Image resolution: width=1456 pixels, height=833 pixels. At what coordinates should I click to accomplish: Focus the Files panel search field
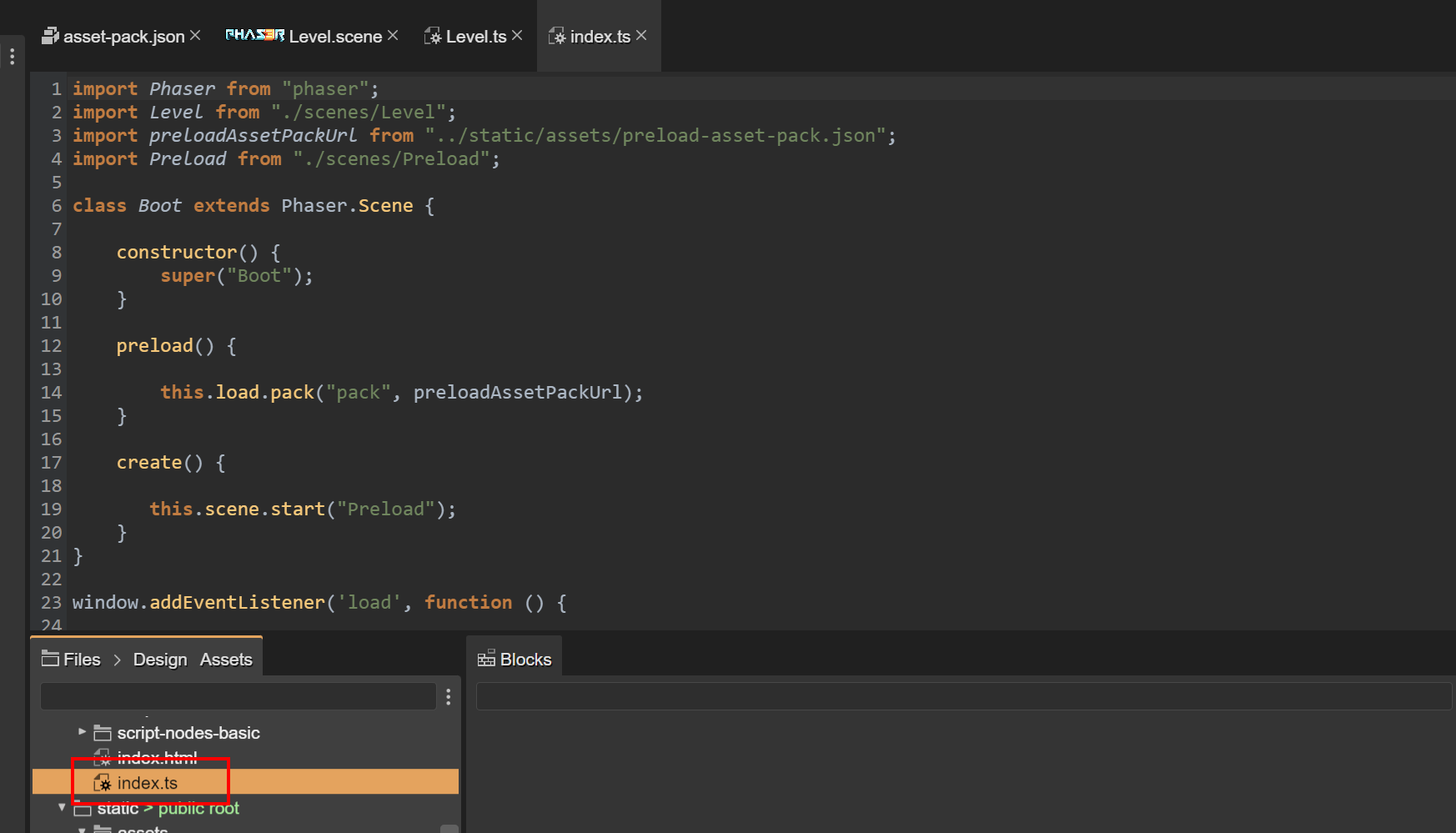[238, 696]
